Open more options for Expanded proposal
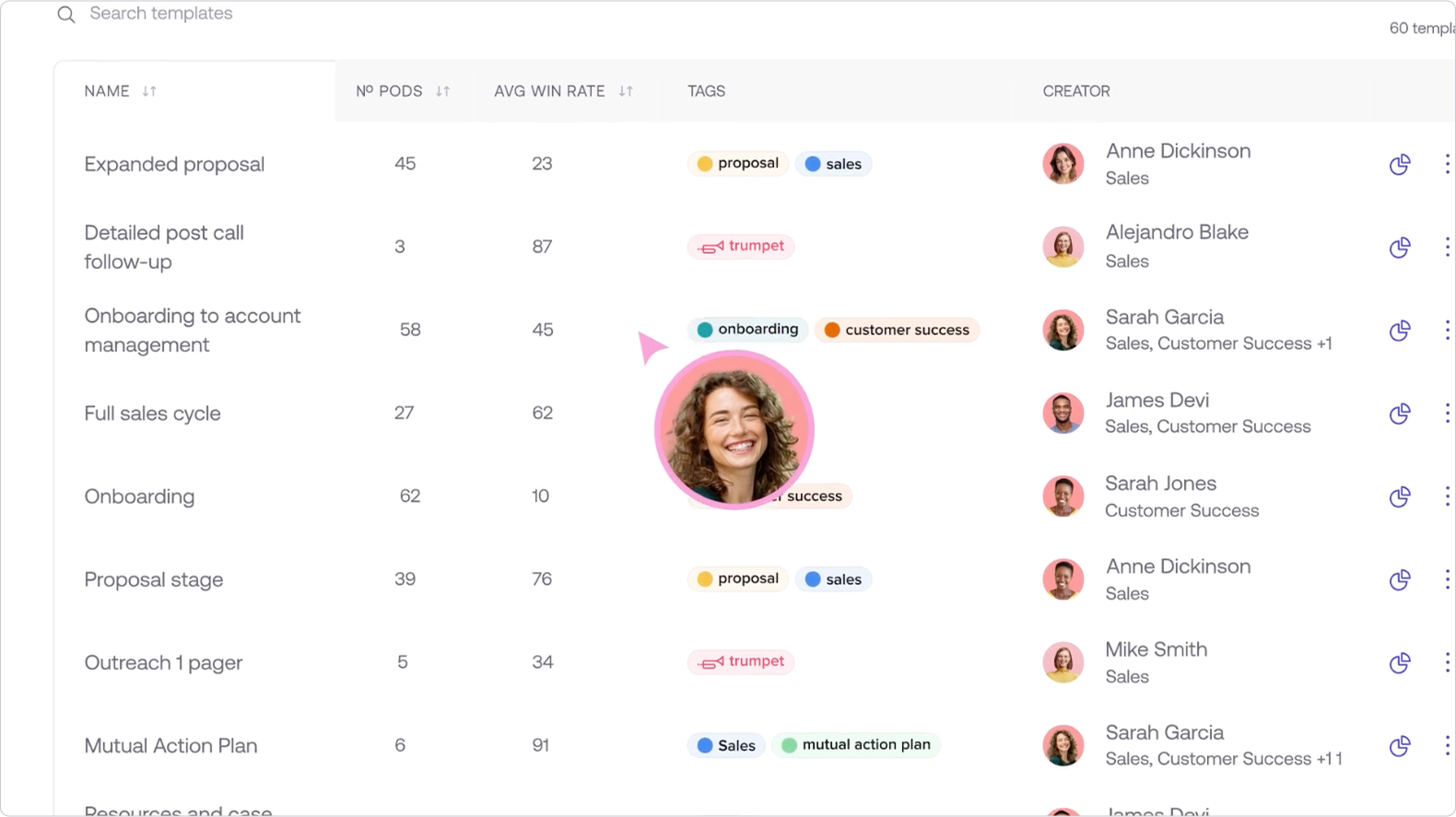 pos(1447,164)
